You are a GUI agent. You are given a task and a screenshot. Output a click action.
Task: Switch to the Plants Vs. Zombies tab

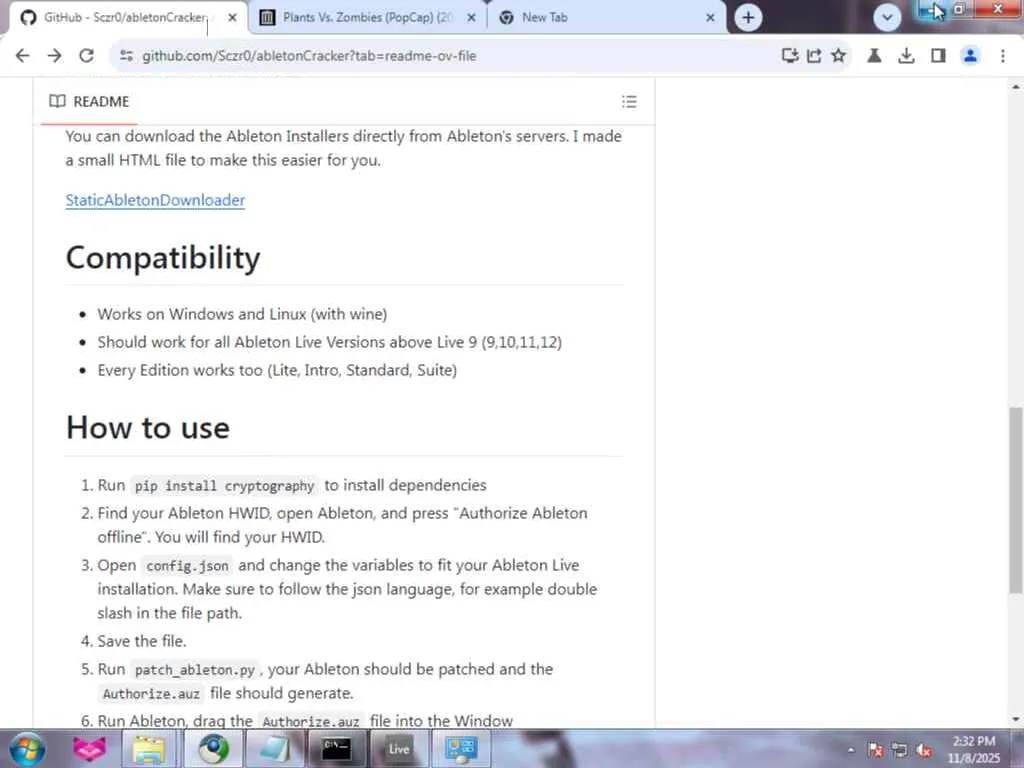368,18
